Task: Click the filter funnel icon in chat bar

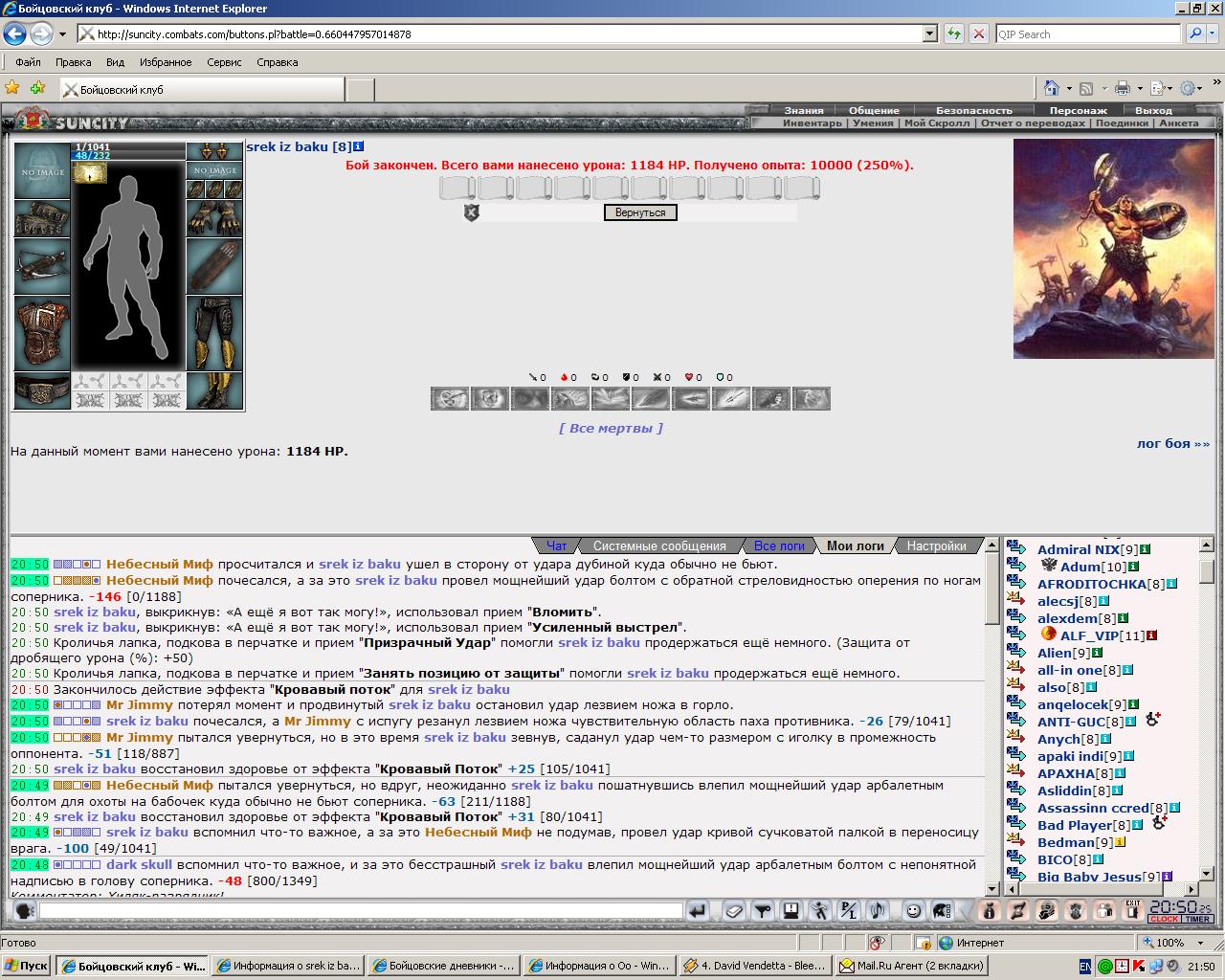Action: (763, 911)
